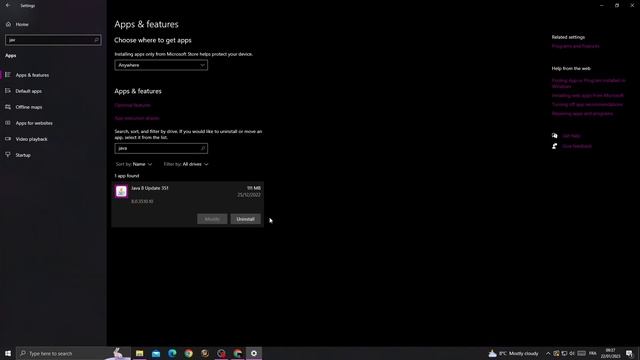
Task: Open the weather Mostly cloudy widget
Action: pos(513,353)
